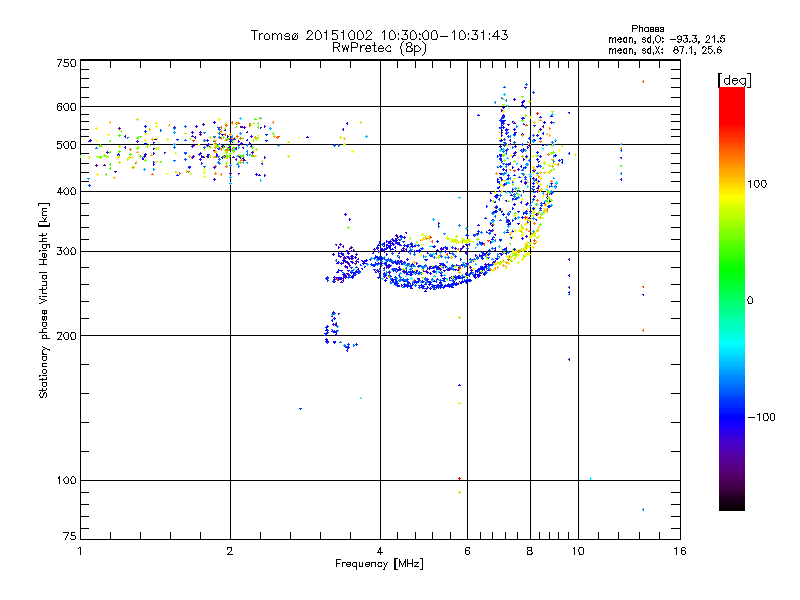This screenshot has width=800, height=600.
Task: Click the y-axis tick label '200'
Action: click(x=66, y=336)
